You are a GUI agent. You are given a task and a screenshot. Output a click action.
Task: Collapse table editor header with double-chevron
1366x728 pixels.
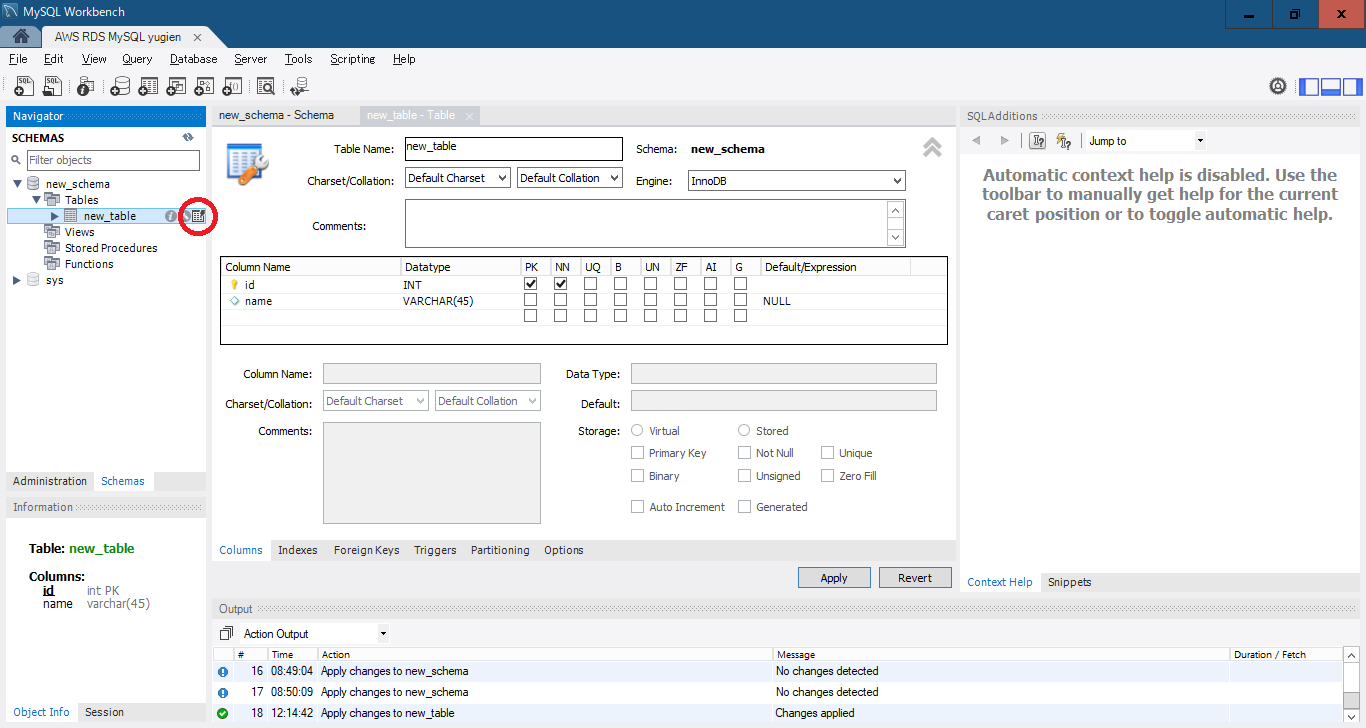[932, 148]
